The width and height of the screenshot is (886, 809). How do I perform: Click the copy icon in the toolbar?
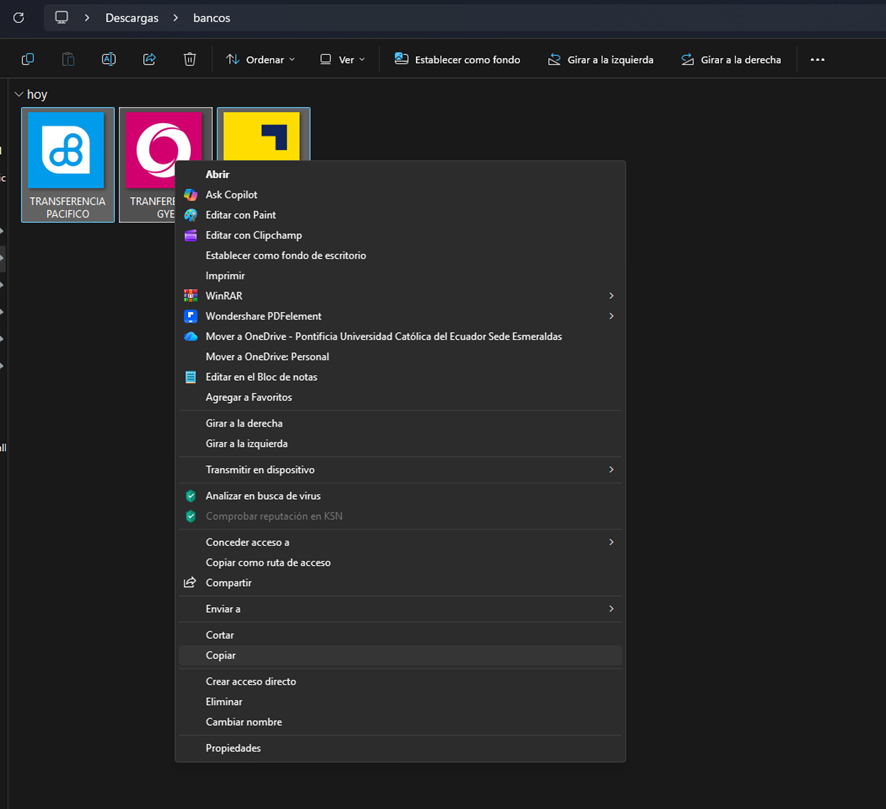tap(28, 59)
